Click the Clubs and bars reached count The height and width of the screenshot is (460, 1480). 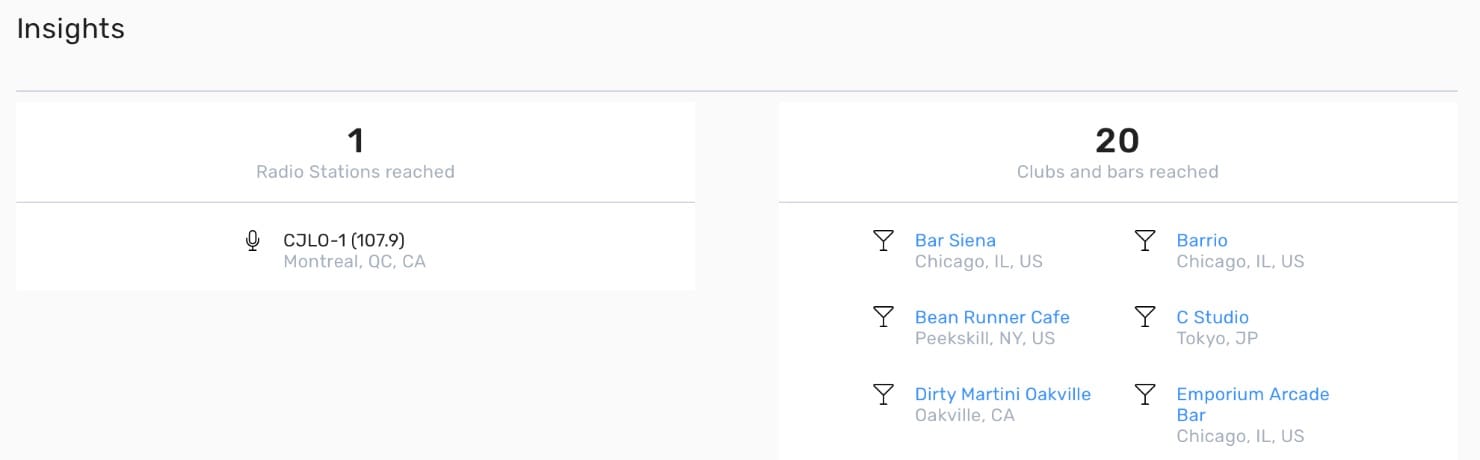tap(1117, 141)
